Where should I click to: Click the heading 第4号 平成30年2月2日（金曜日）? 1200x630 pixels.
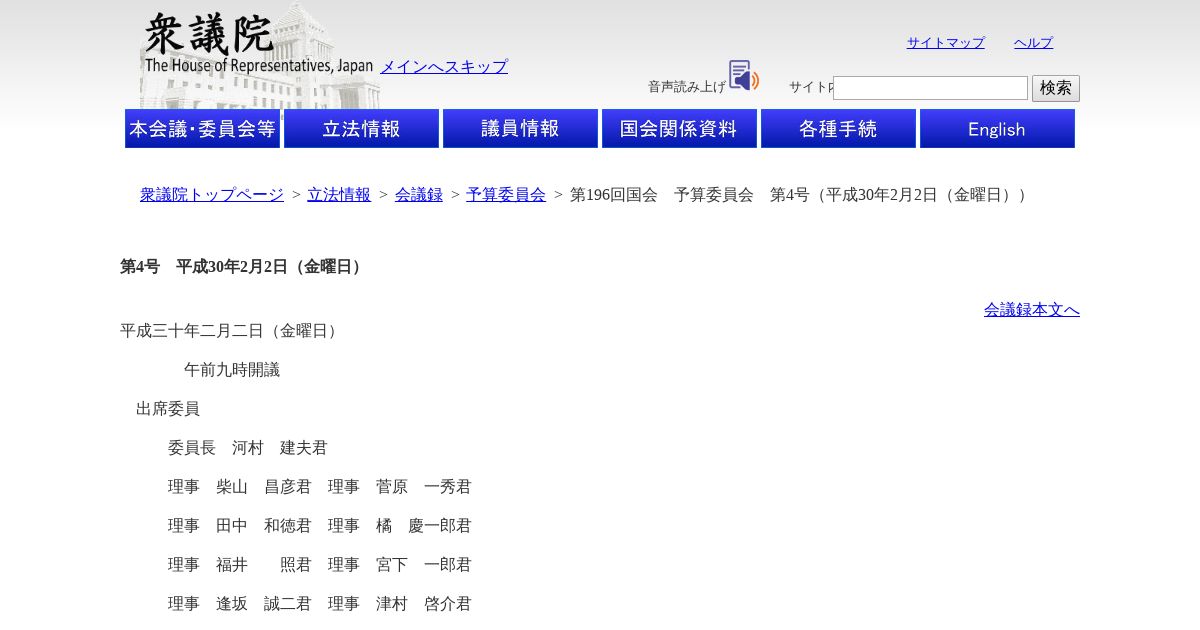pos(244,267)
